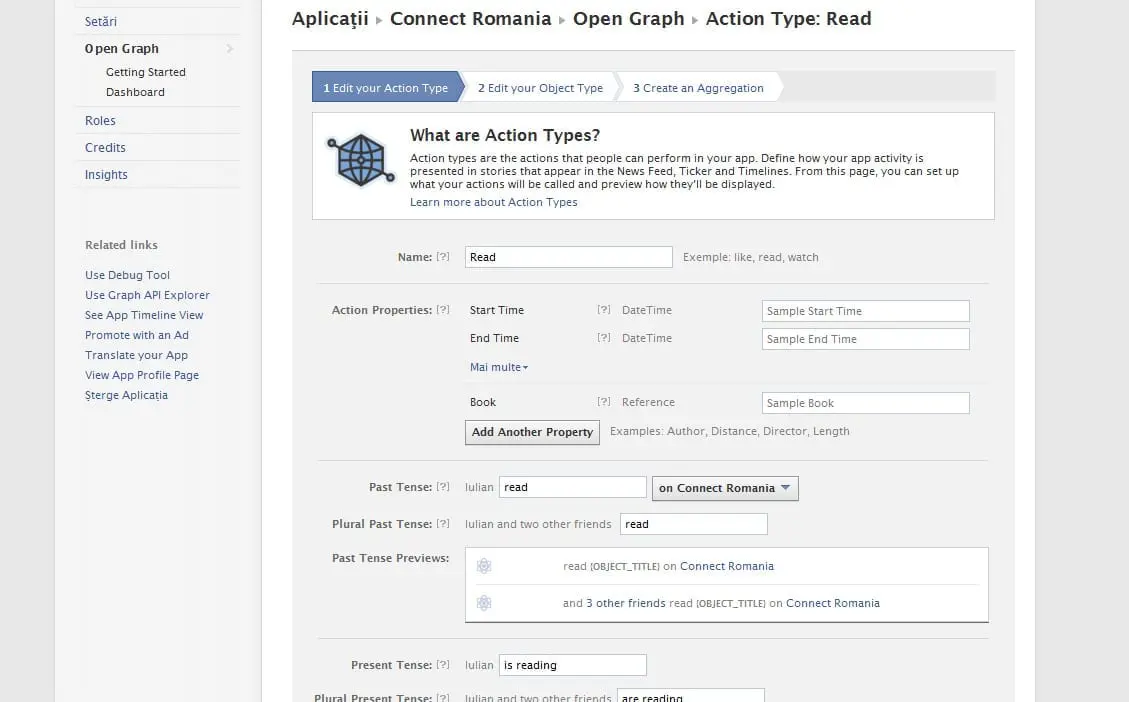Image resolution: width=1129 pixels, height=702 pixels.
Task: Click the 'are reading' plural present field
Action: click(691, 696)
